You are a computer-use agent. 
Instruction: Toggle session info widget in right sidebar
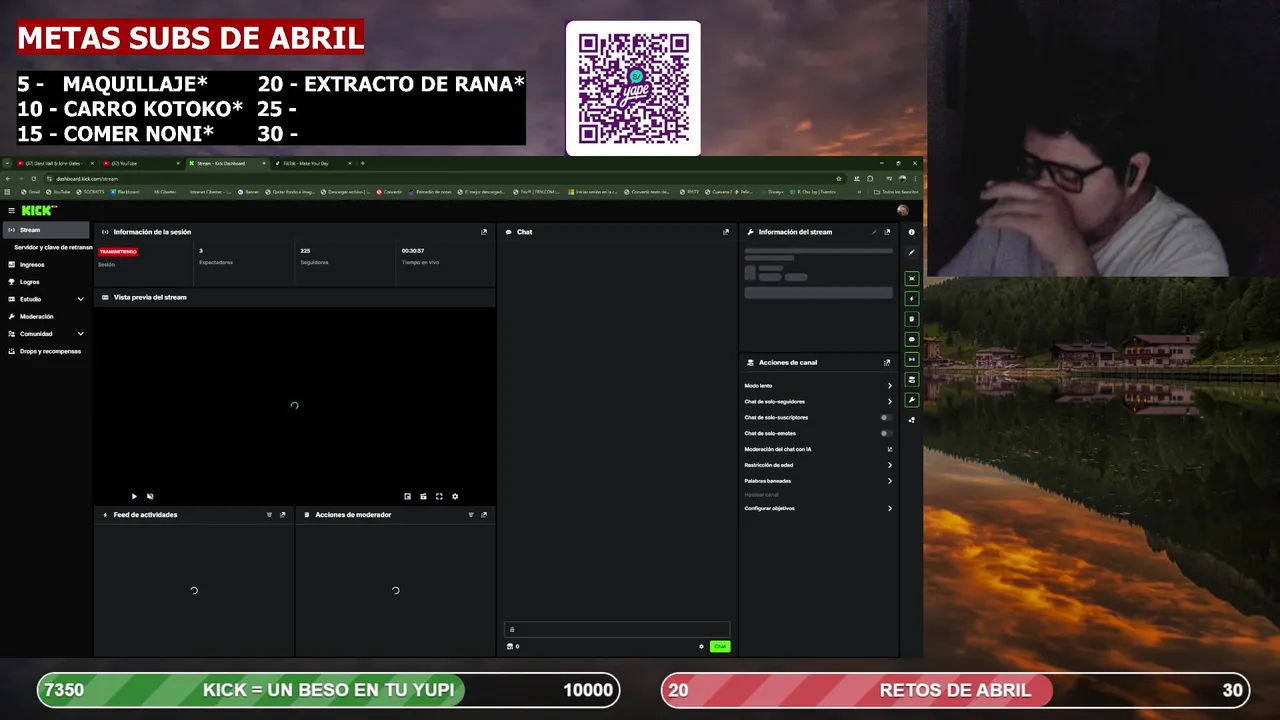tap(911, 359)
